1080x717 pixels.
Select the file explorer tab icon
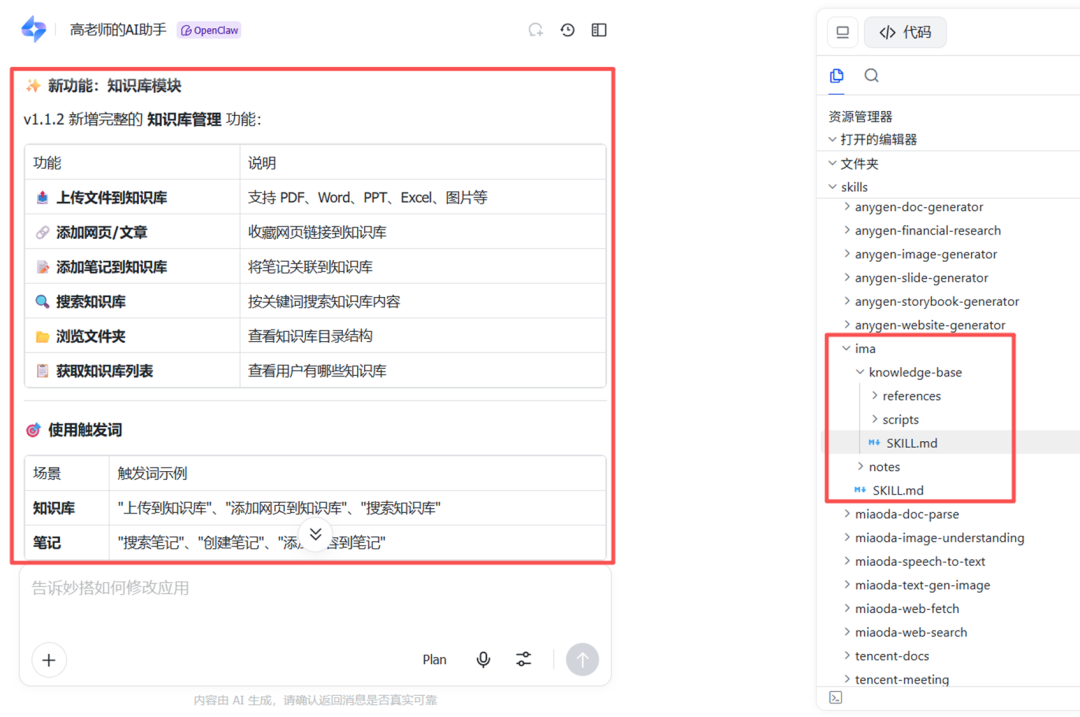pyautogui.click(x=837, y=75)
